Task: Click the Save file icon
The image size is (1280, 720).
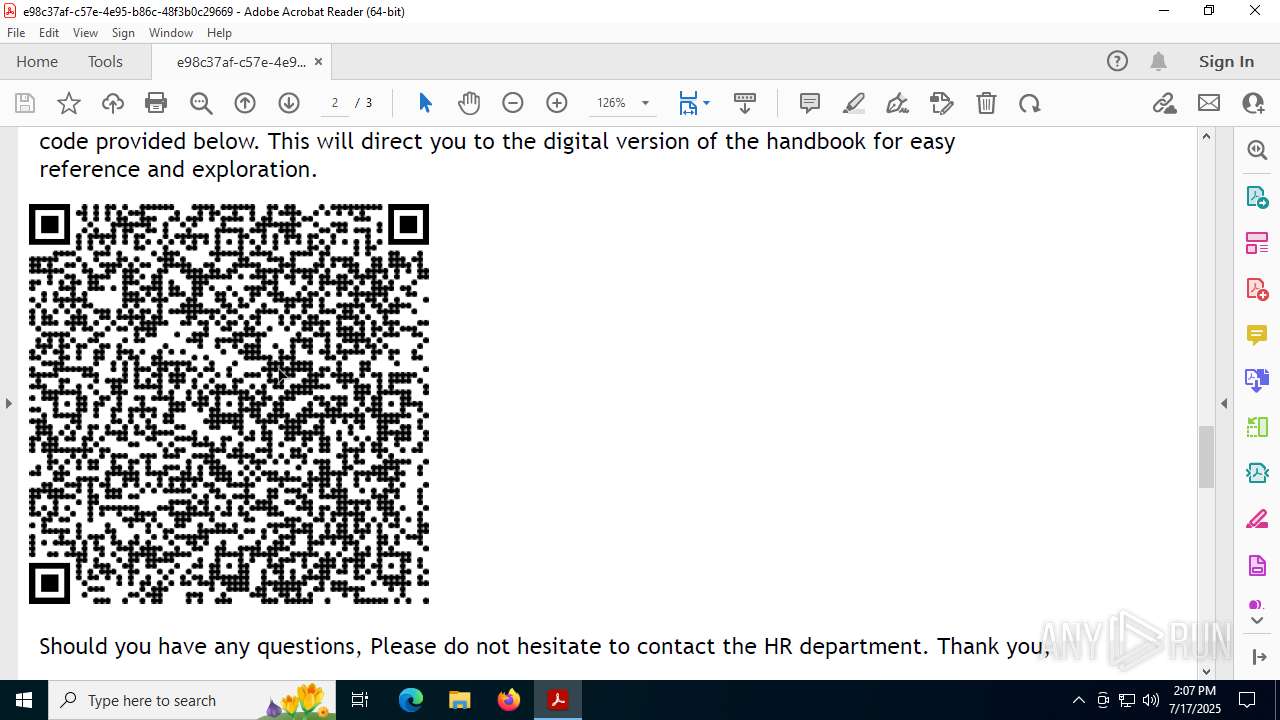Action: pos(25,103)
